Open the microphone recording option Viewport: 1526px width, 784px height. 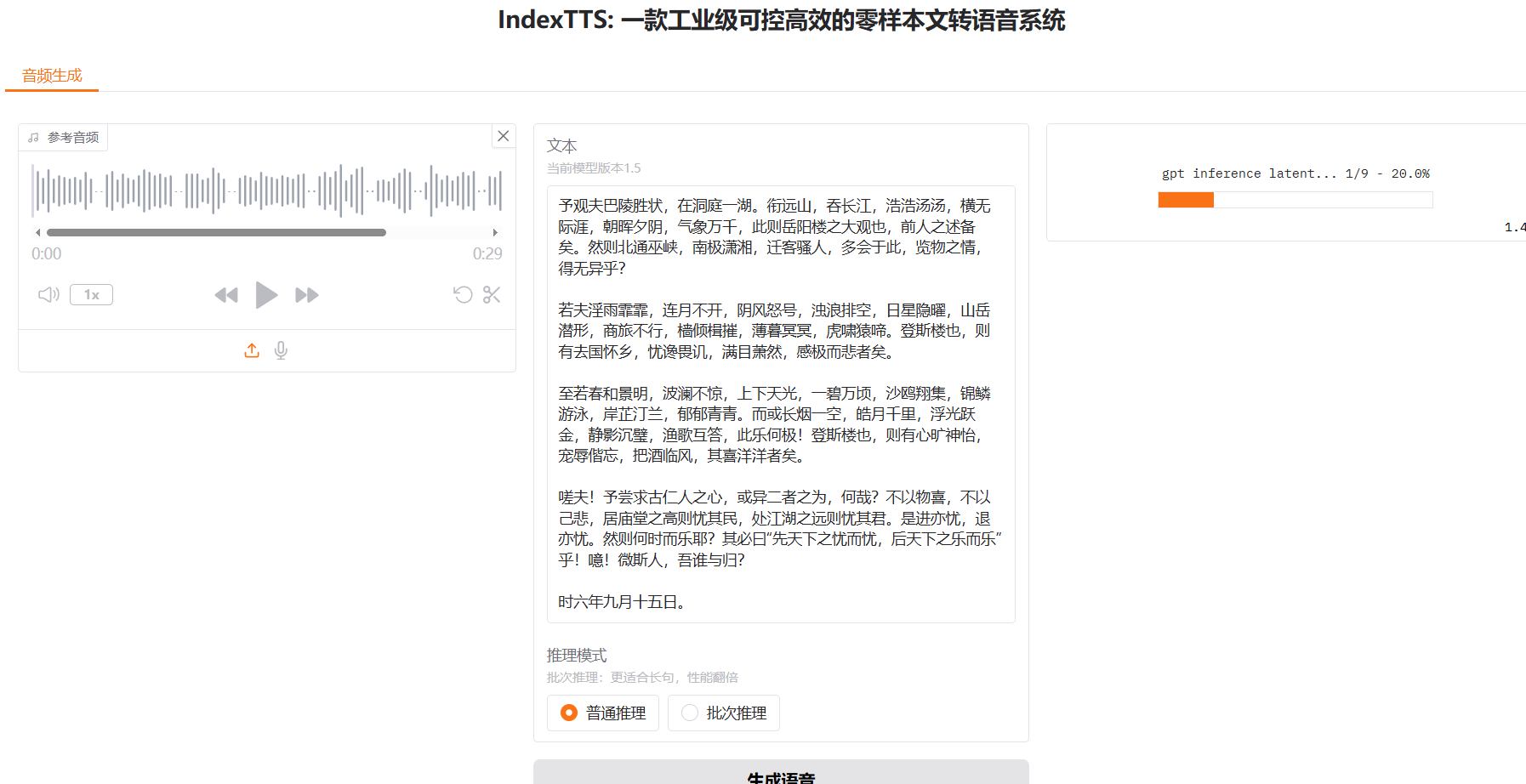coord(281,349)
